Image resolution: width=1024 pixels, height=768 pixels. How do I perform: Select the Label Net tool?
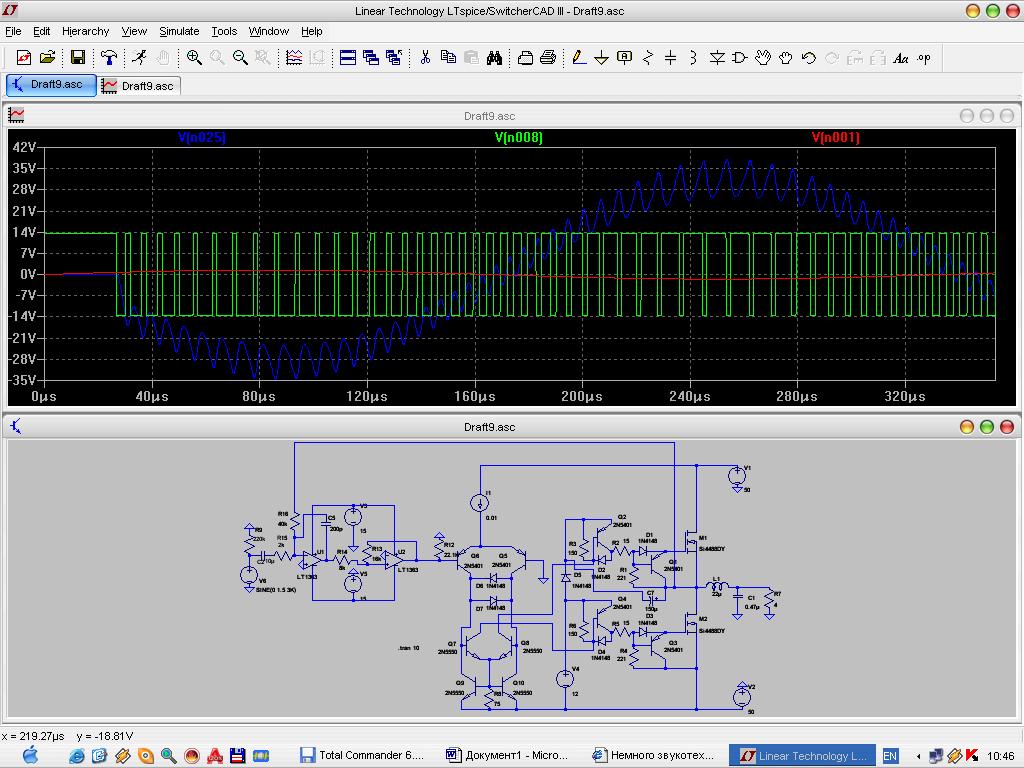[x=624, y=58]
